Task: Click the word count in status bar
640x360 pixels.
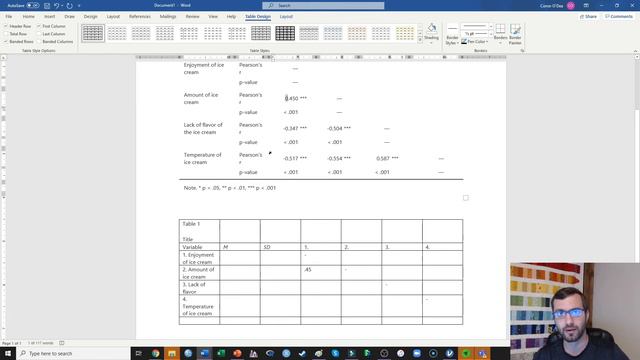Action: click(41, 343)
